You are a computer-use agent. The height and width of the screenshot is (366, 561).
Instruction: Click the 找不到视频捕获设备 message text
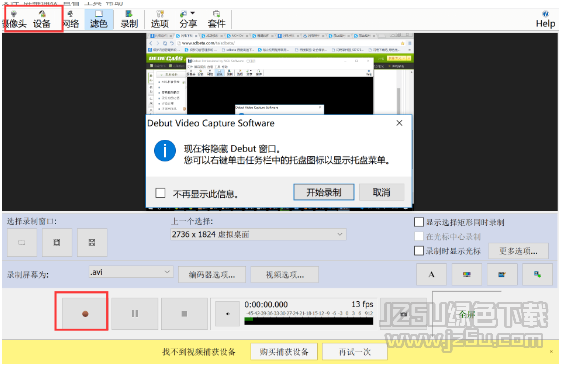point(199,352)
